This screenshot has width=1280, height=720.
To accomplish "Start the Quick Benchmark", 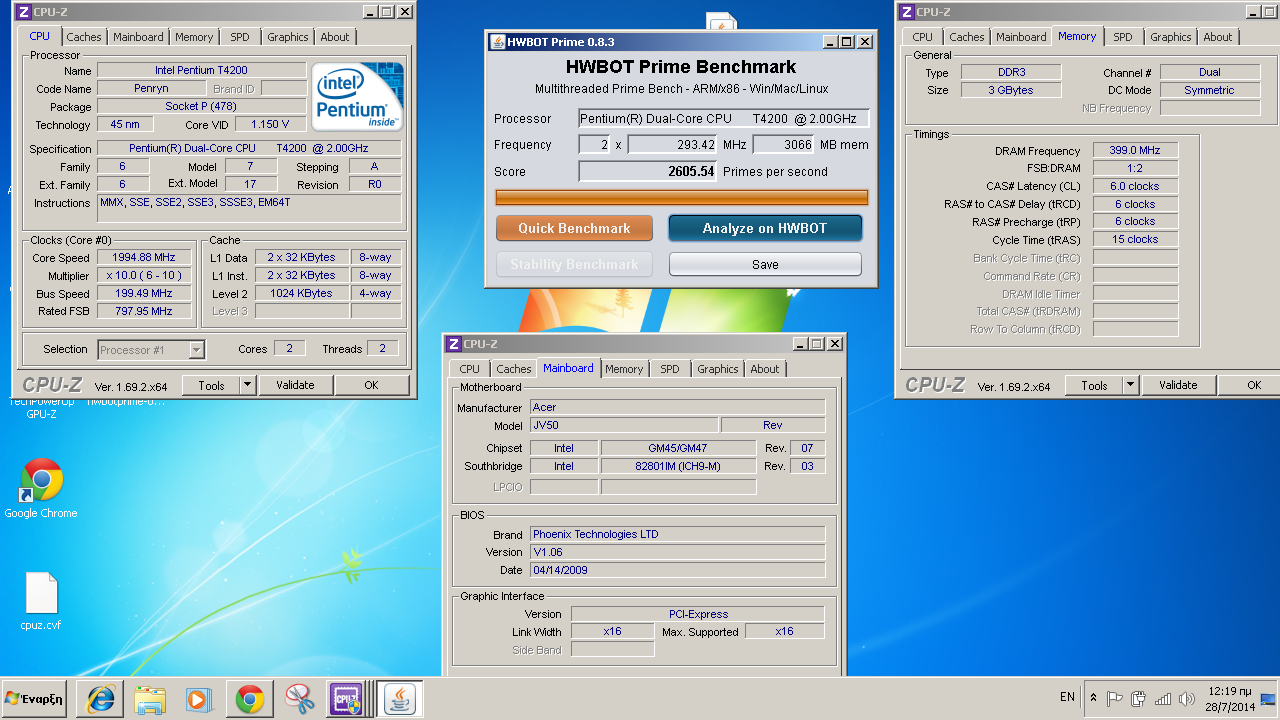I will [x=574, y=228].
